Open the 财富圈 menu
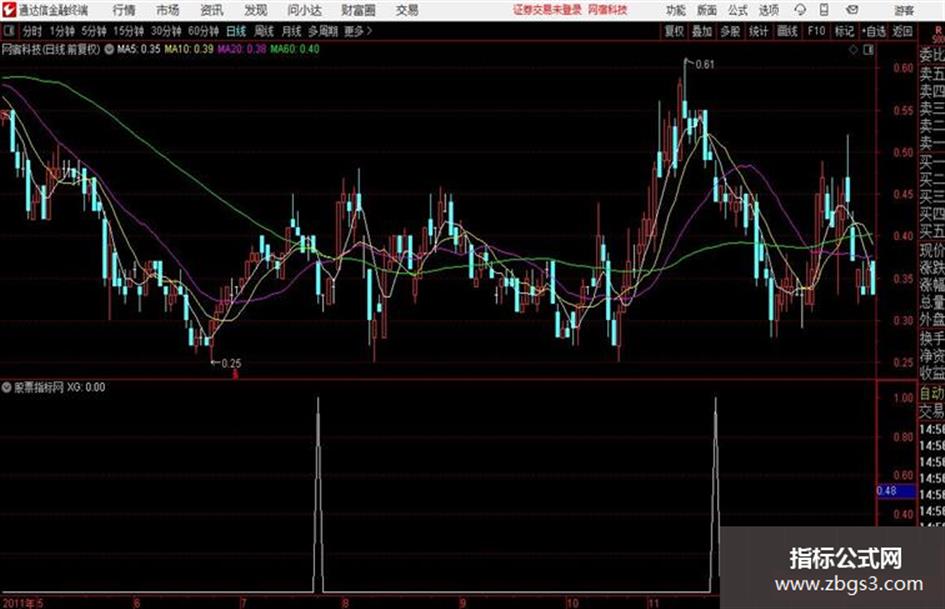The height and width of the screenshot is (609, 945). [358, 10]
